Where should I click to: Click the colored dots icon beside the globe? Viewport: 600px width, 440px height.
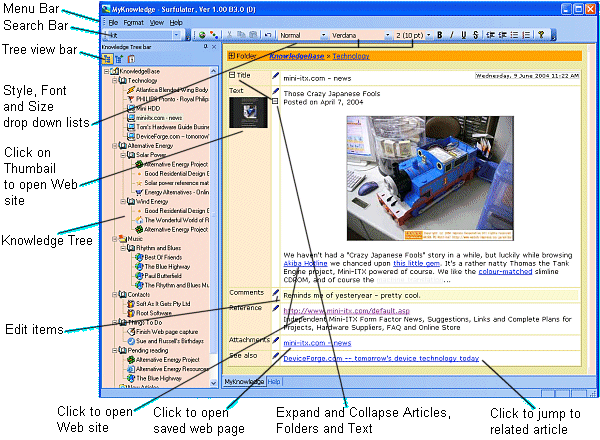click(x=214, y=35)
